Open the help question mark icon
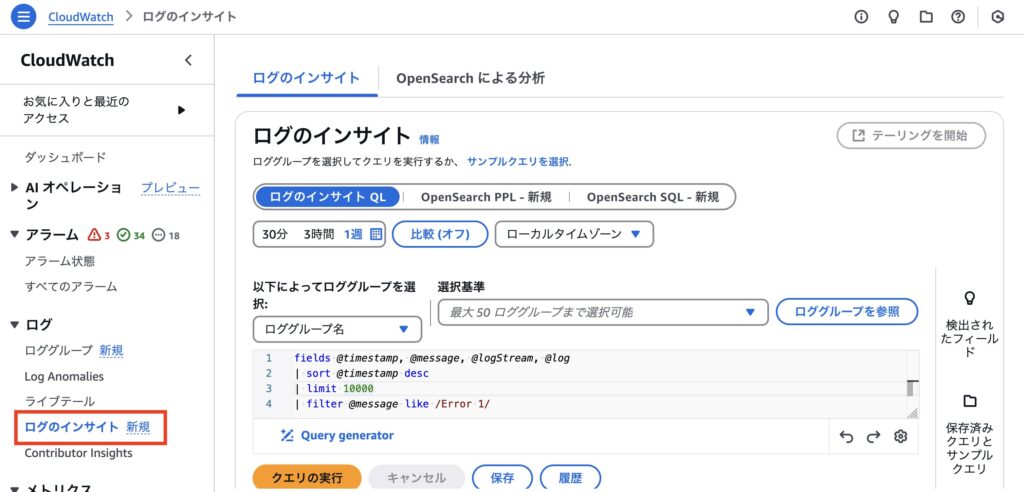Image resolution: width=1024 pixels, height=492 pixels. [x=958, y=18]
